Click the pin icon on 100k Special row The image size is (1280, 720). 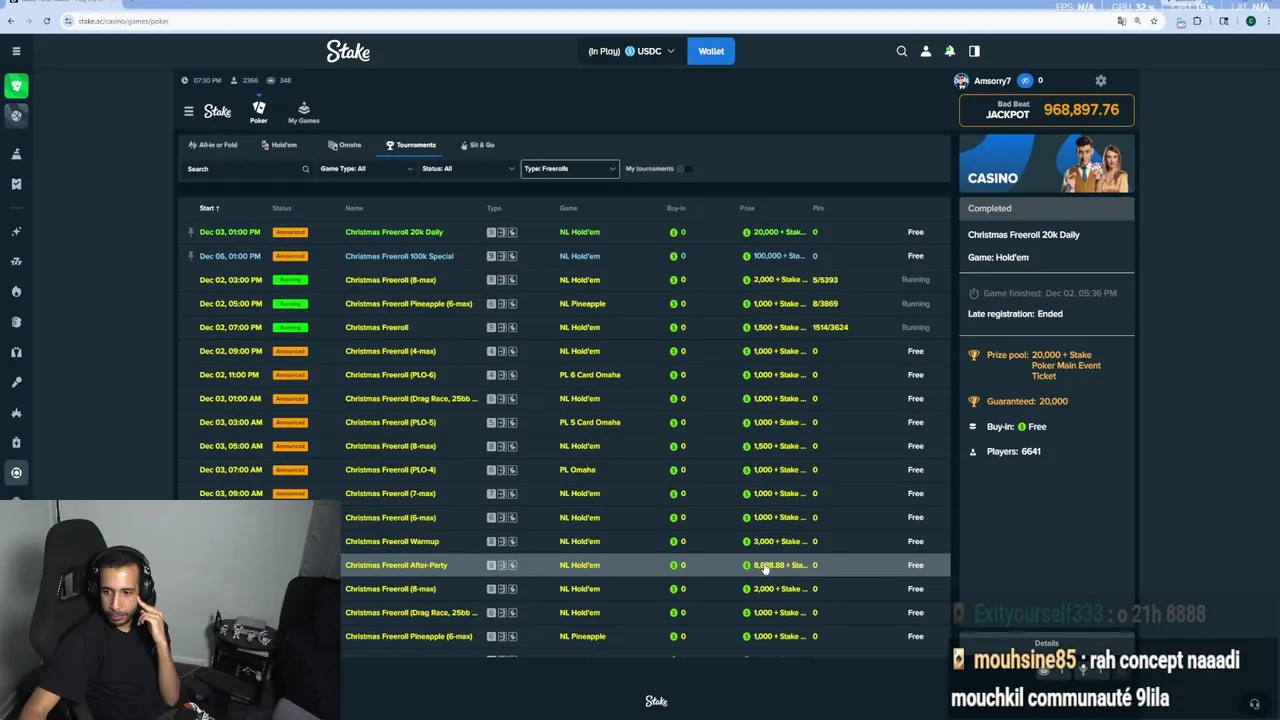click(190, 256)
